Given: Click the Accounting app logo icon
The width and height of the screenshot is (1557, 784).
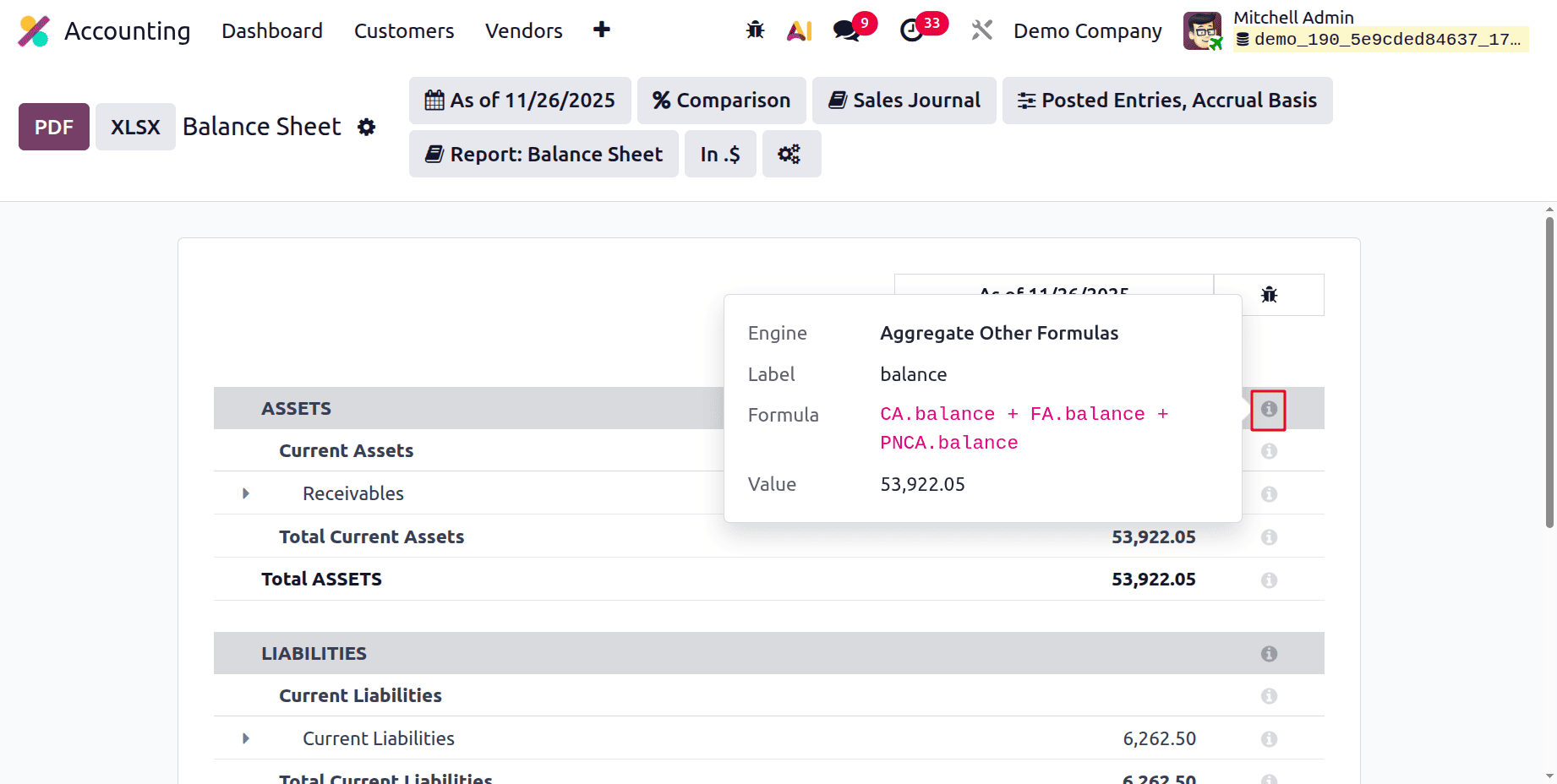Looking at the screenshot, I should [x=34, y=31].
